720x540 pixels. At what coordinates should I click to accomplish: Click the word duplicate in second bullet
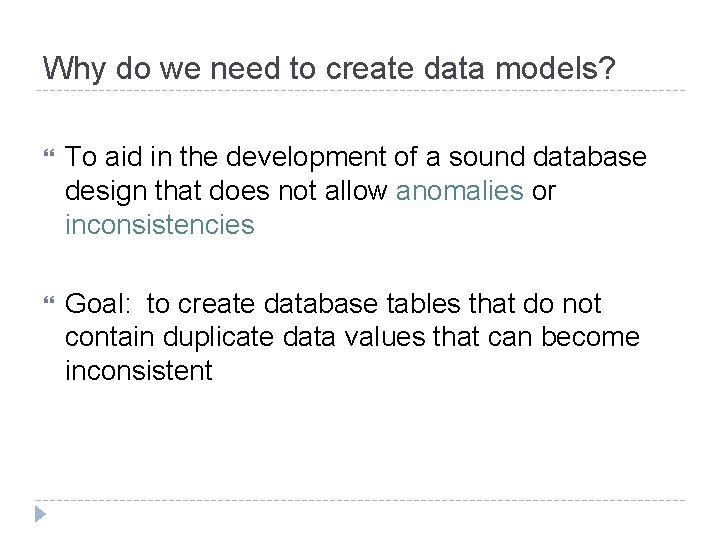click(x=218, y=339)
